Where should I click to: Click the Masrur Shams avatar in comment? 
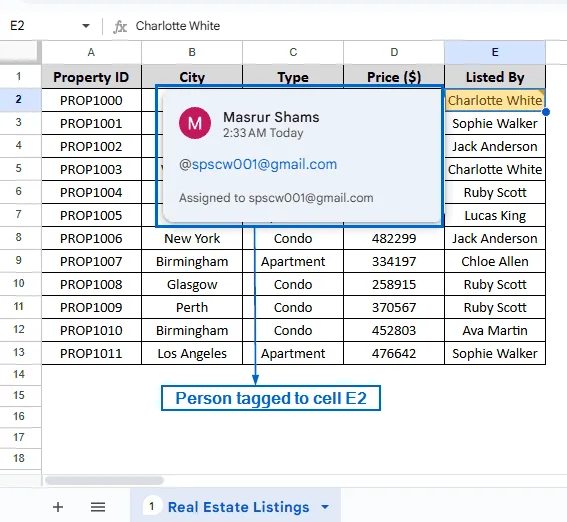tap(195, 123)
